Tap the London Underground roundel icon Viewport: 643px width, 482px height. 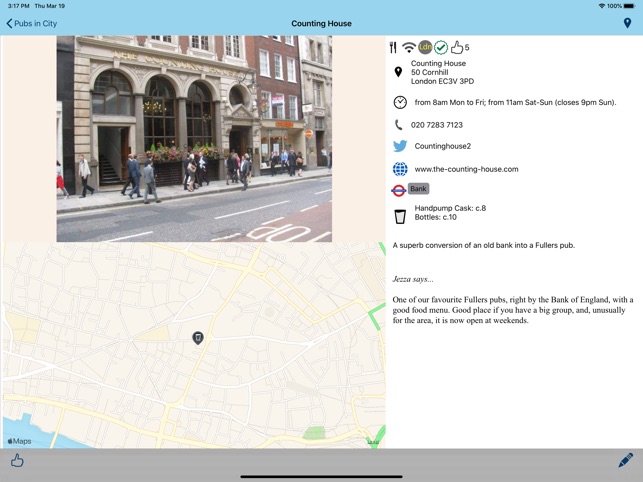398,189
